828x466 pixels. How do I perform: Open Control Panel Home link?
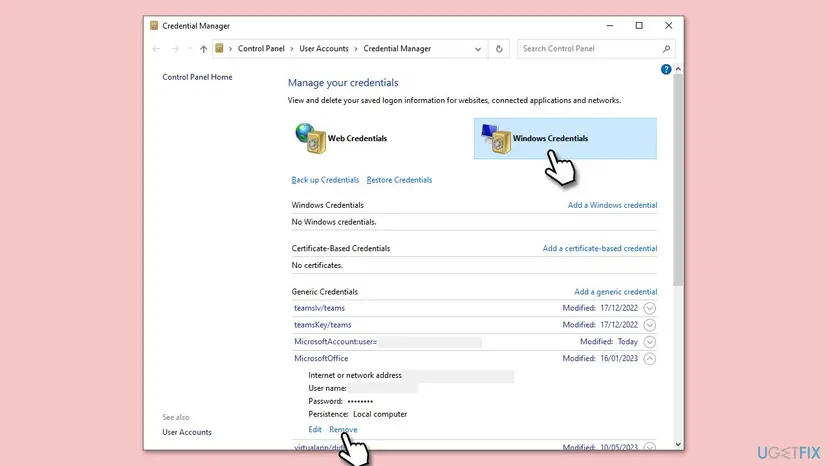pyautogui.click(x=197, y=77)
